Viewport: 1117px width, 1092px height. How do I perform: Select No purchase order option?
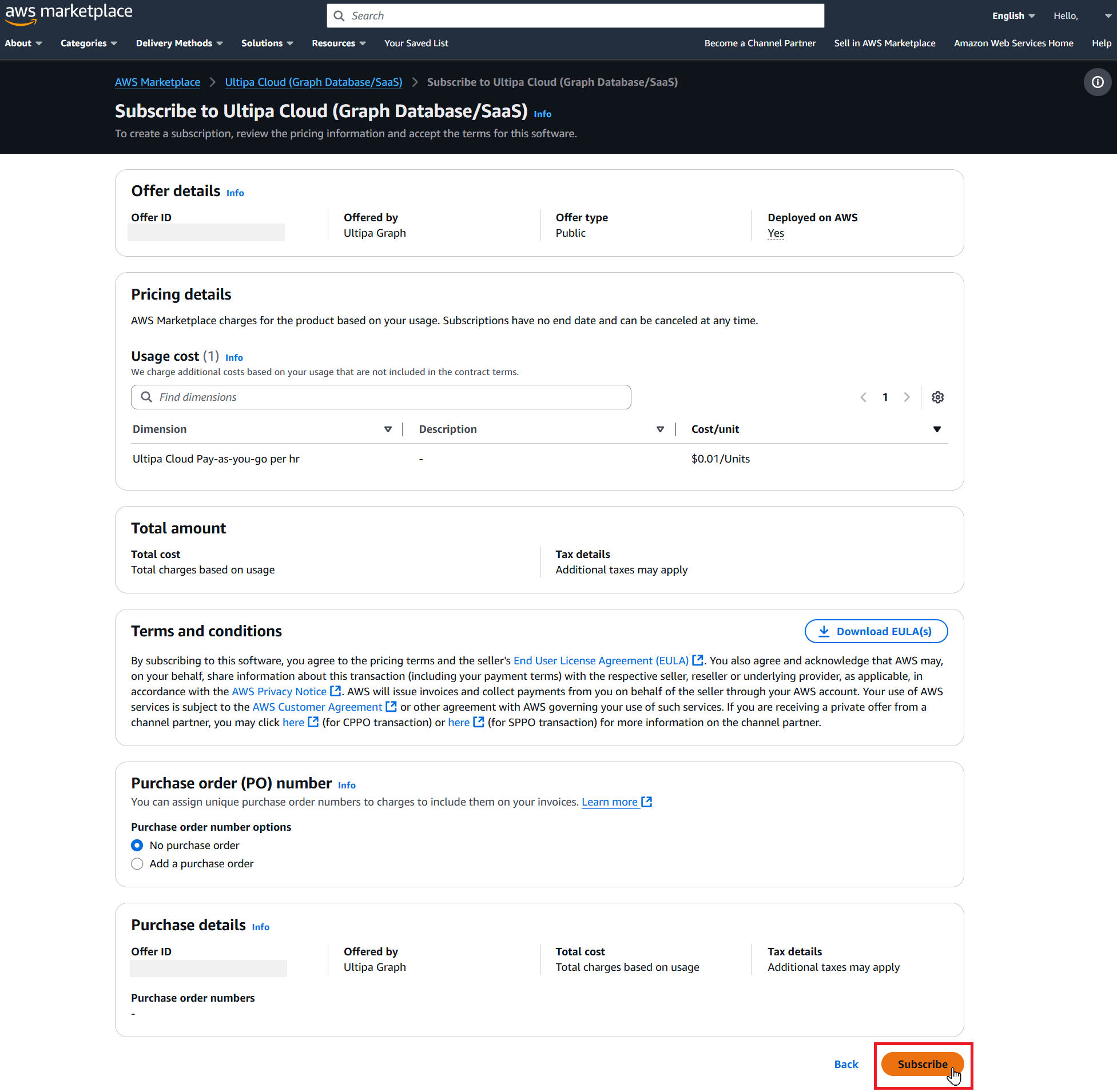click(x=137, y=845)
